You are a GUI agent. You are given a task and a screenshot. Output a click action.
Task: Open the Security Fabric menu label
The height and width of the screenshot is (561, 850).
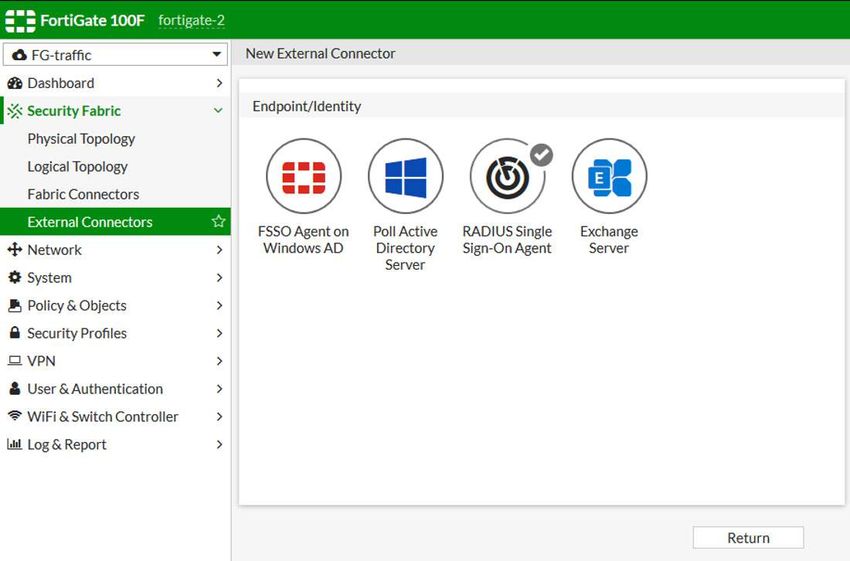coord(74,111)
